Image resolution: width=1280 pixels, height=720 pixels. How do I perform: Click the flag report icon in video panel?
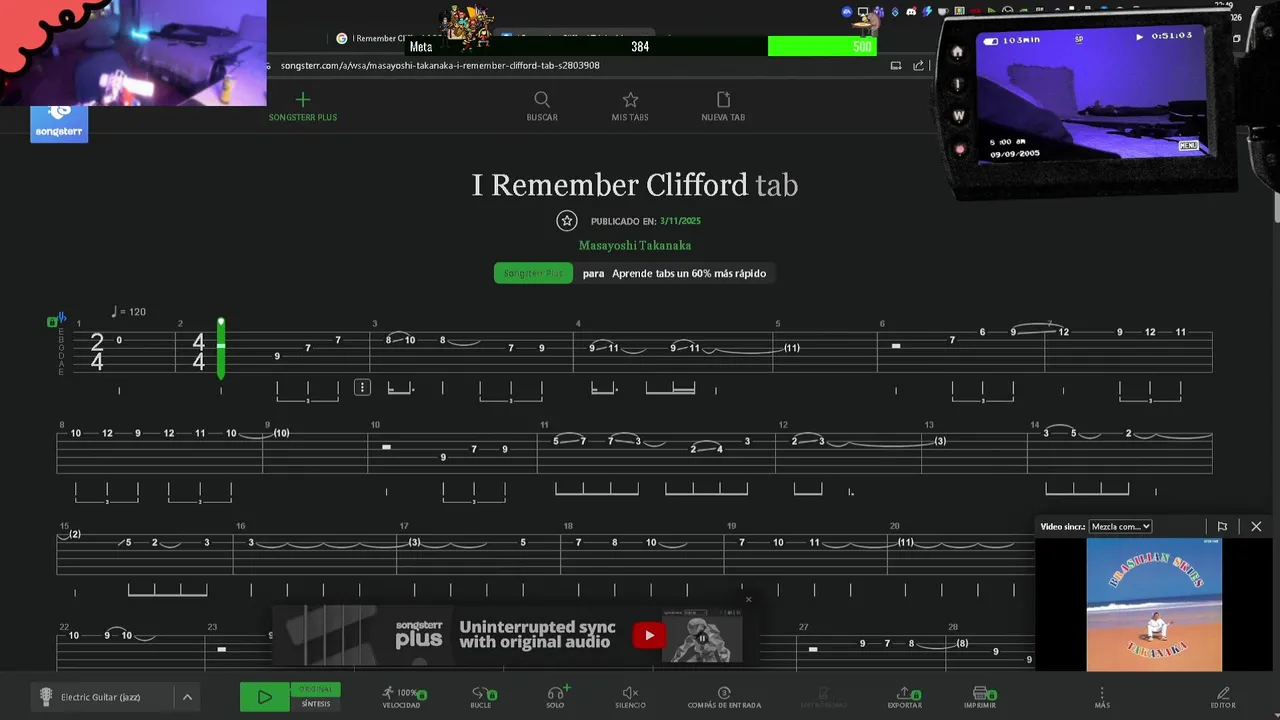1222,526
